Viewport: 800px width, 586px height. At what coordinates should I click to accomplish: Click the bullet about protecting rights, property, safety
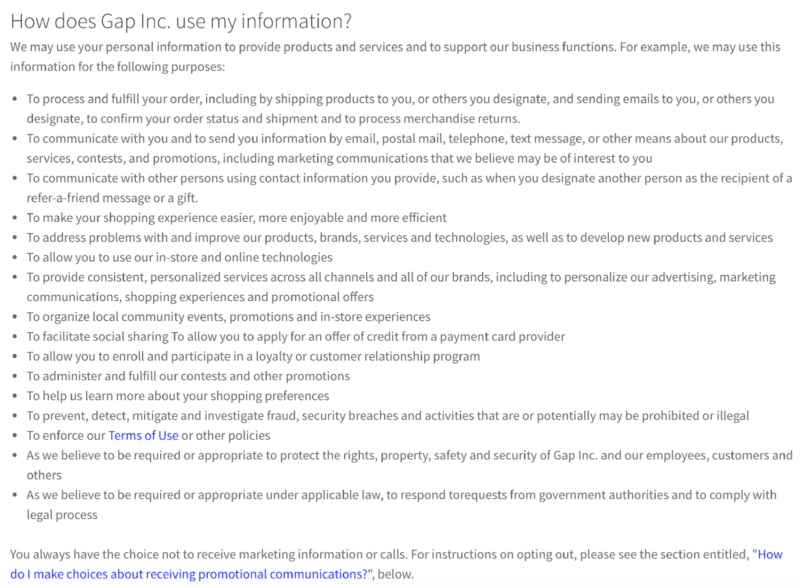point(400,465)
